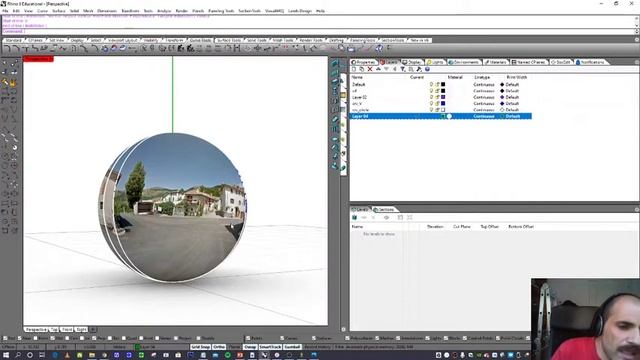Switch to Properties panel tab
640x360 pixels.
tap(363, 62)
